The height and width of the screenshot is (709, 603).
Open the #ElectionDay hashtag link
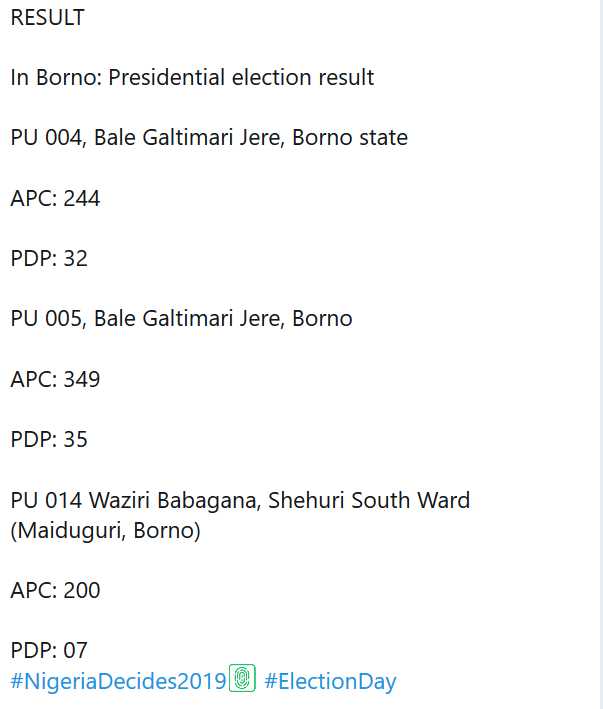click(330, 682)
